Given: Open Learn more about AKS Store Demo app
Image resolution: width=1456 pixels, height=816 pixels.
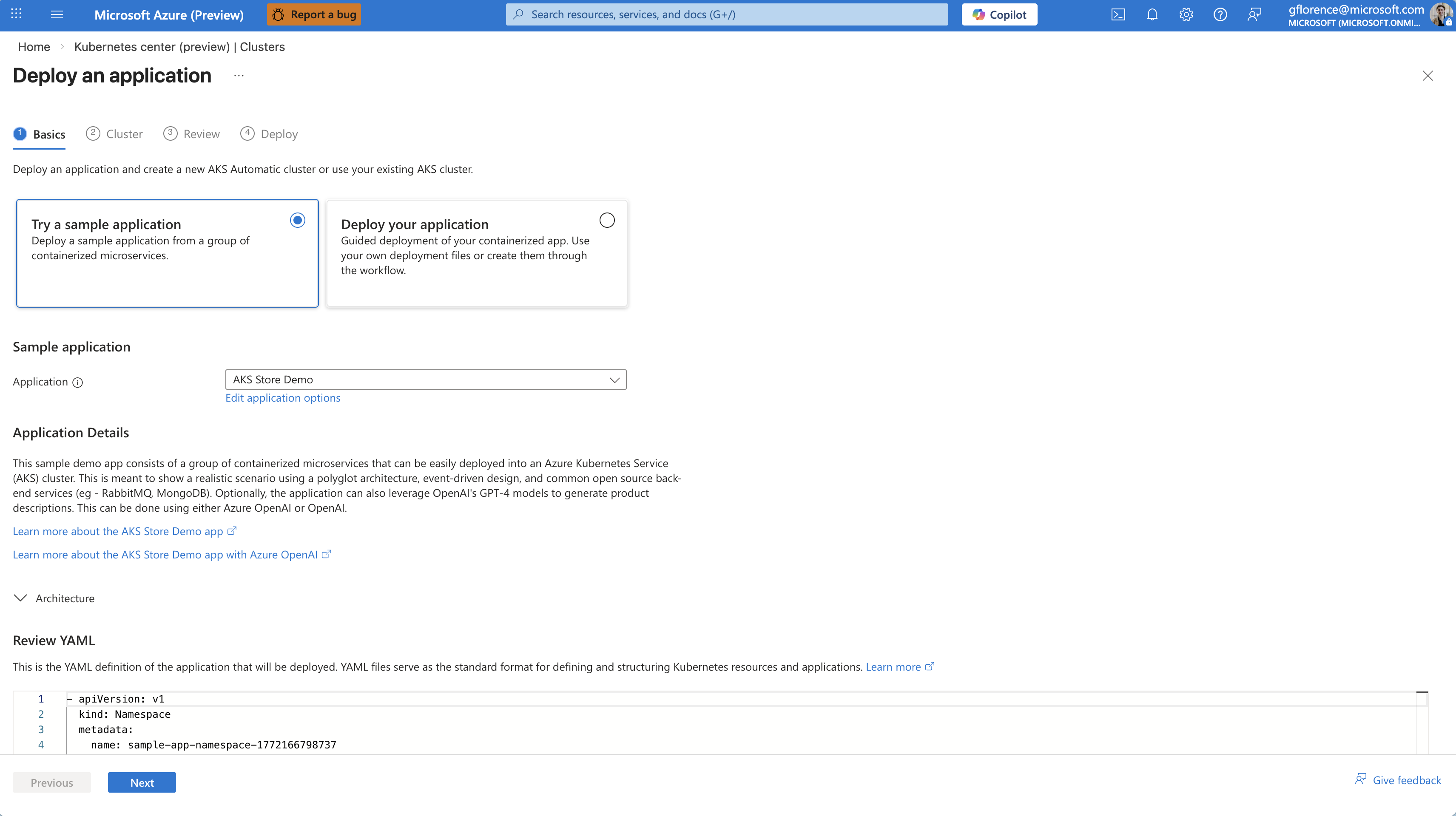Looking at the screenshot, I should pyautogui.click(x=124, y=531).
